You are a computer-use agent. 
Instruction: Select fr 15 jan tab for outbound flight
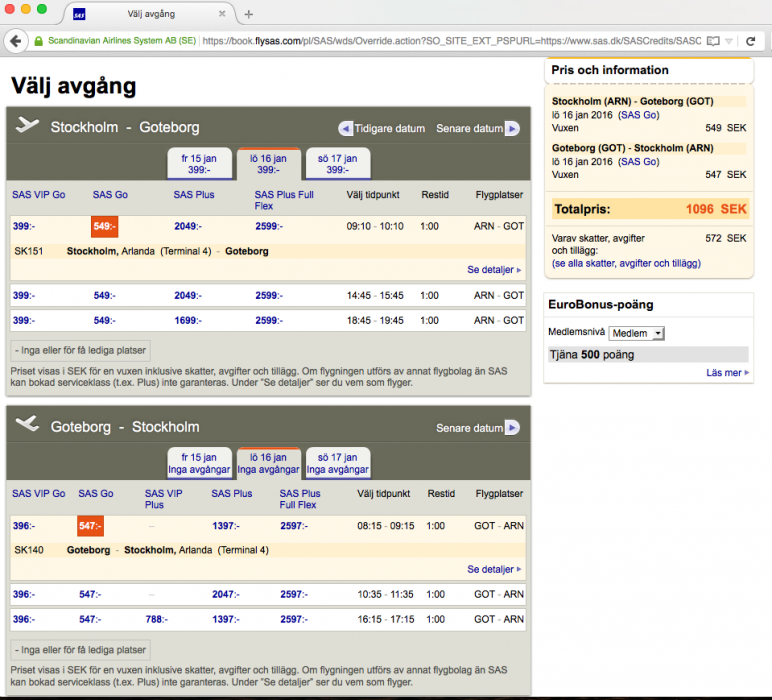click(x=199, y=164)
